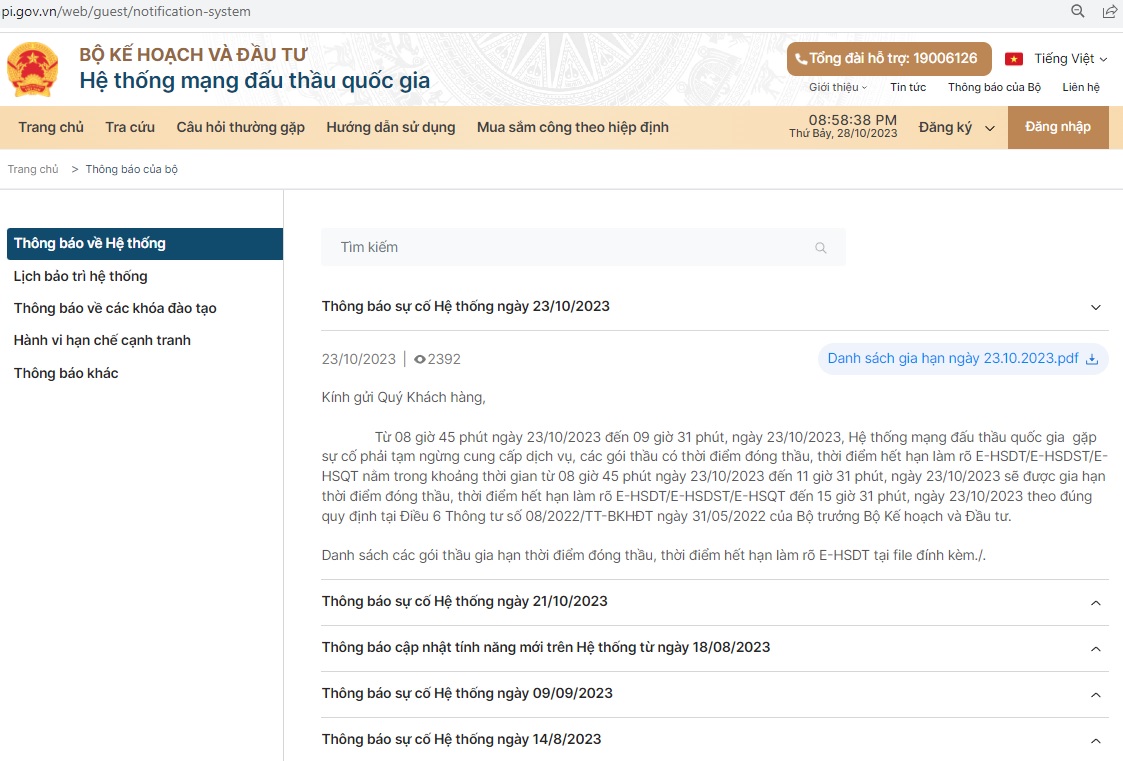
Task: Open Tra cứu in navigation bar
Action: click(130, 127)
